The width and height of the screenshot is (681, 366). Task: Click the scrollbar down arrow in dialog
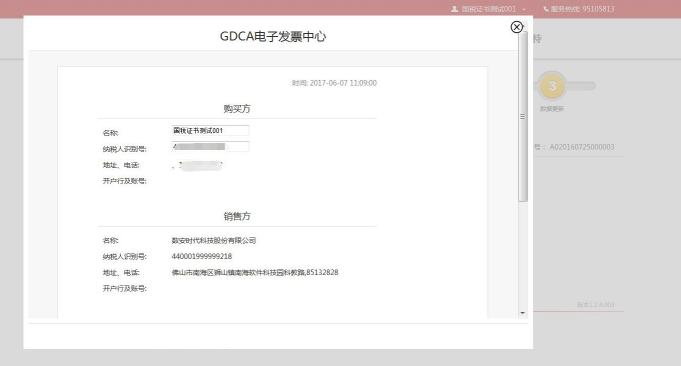click(x=522, y=313)
